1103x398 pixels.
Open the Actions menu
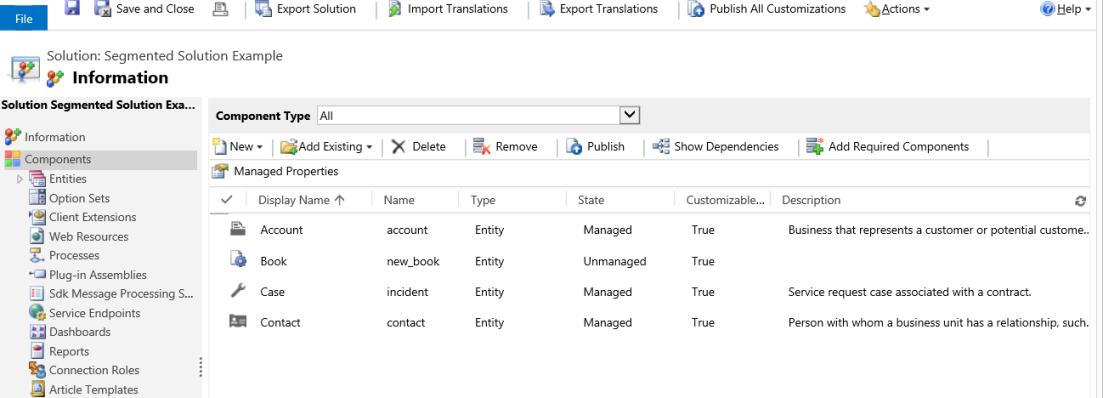[x=896, y=9]
